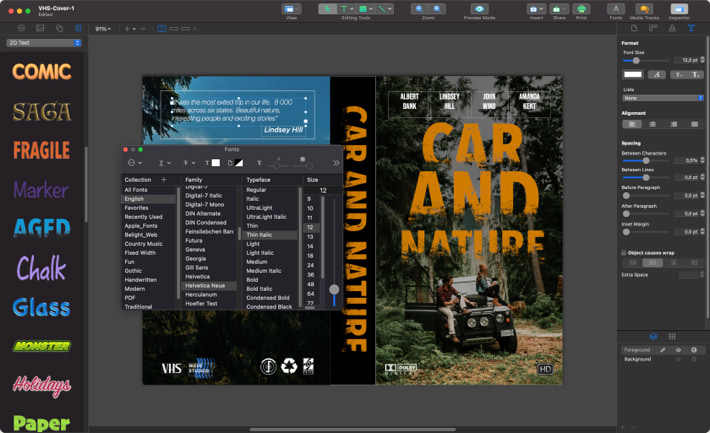Viewport: 710px width, 433px height.
Task: Open the View toolbar dropdown
Action: (x=291, y=9)
